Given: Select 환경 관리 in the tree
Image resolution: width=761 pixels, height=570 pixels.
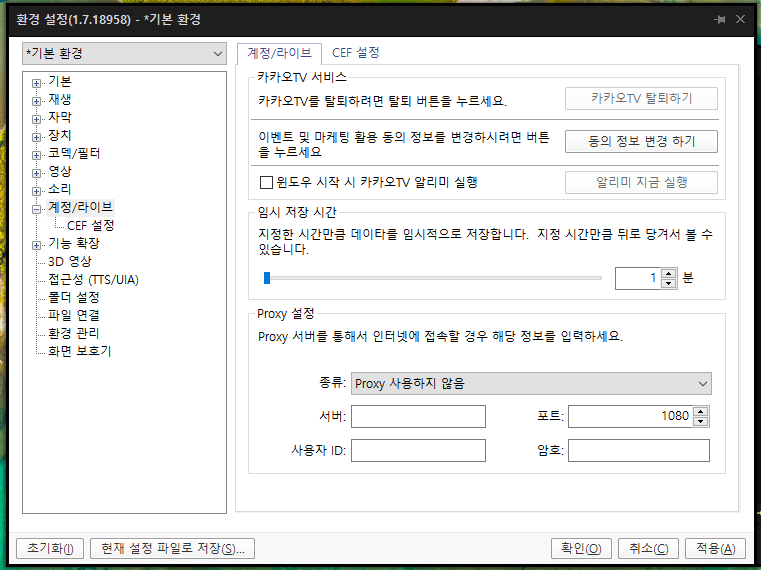Looking at the screenshot, I should click(74, 334).
